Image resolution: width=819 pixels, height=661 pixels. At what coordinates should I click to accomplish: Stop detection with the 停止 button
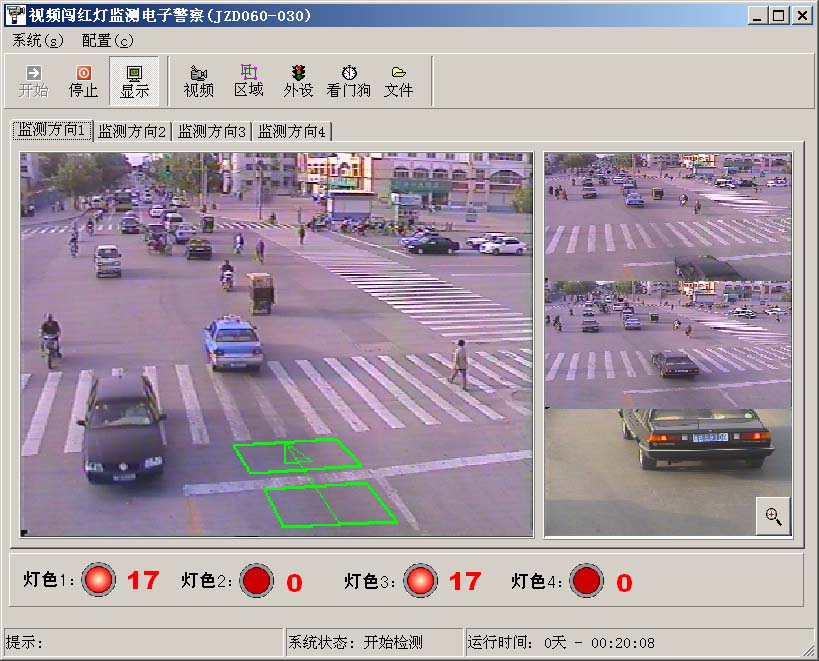click(84, 81)
